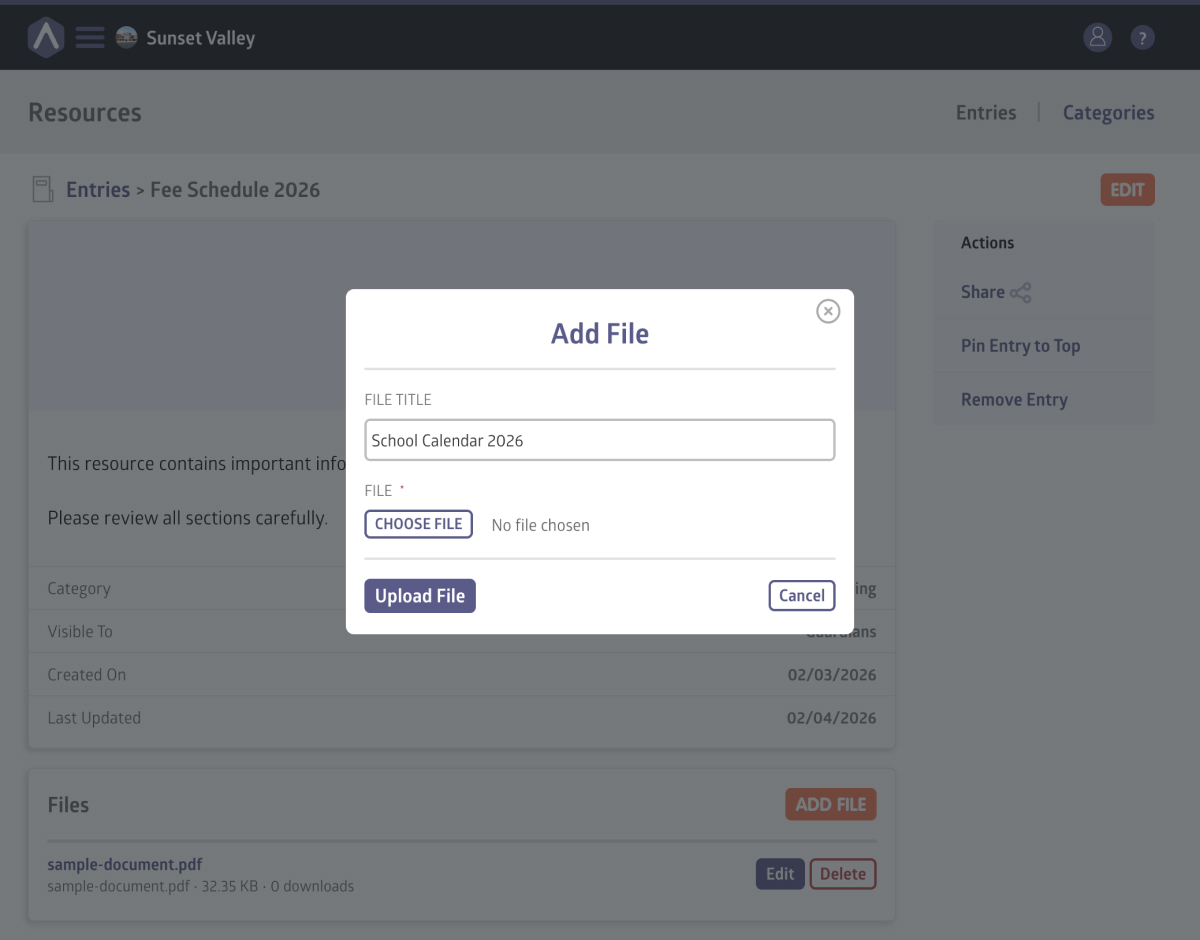Edit the sample-document.pdf file

[779, 874]
